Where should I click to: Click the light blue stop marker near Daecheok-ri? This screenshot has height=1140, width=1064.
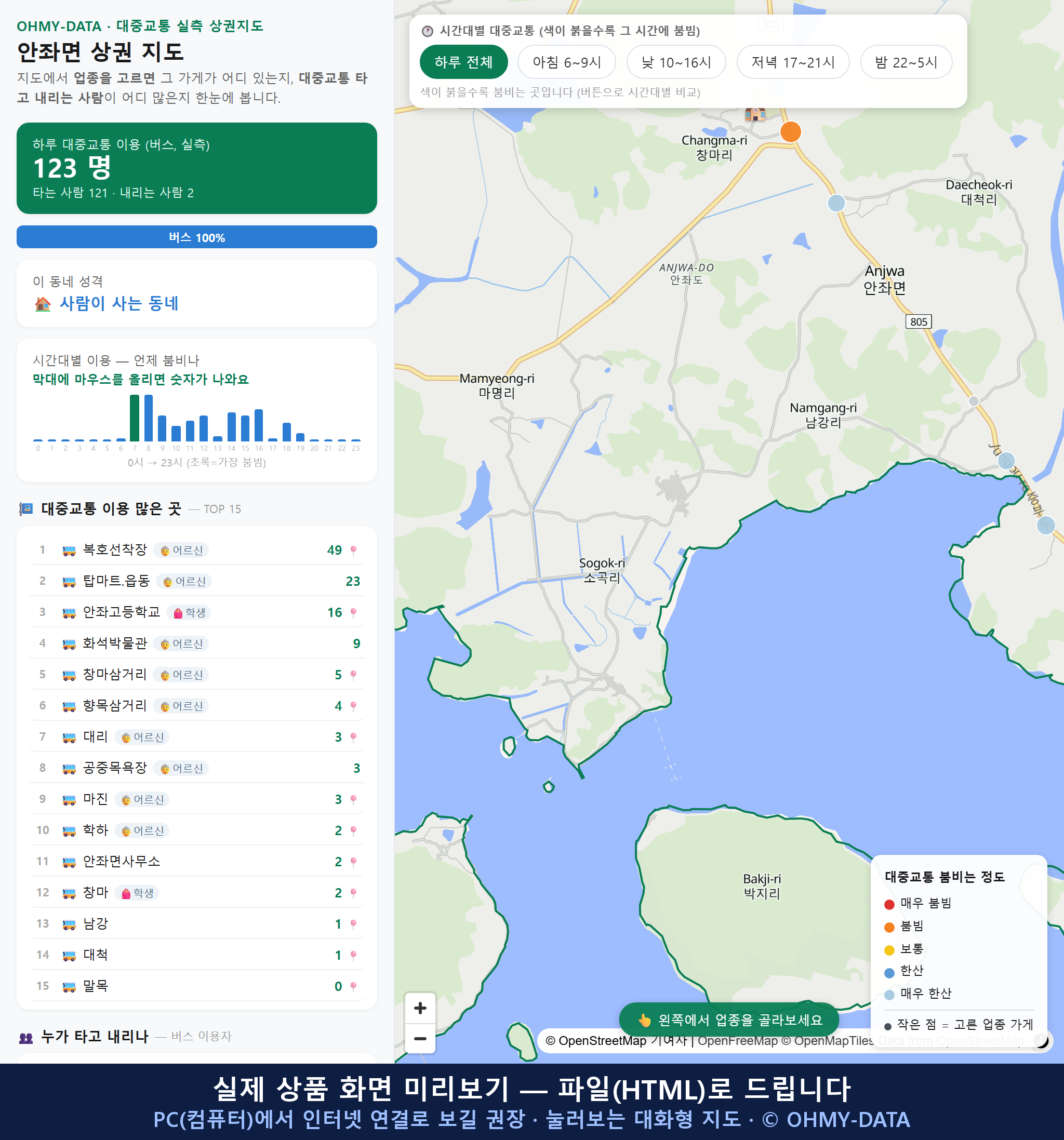[x=836, y=203]
